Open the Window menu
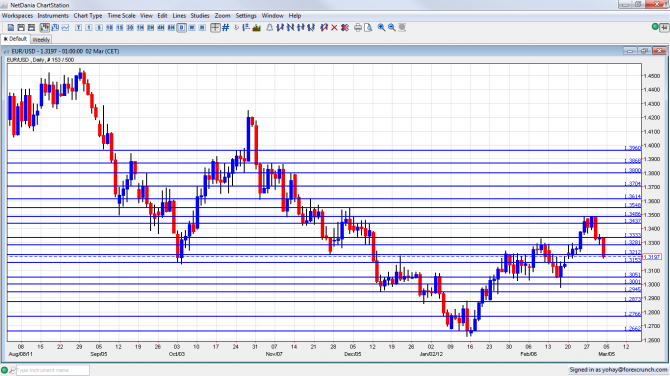This screenshot has width=670, height=376. (272, 16)
